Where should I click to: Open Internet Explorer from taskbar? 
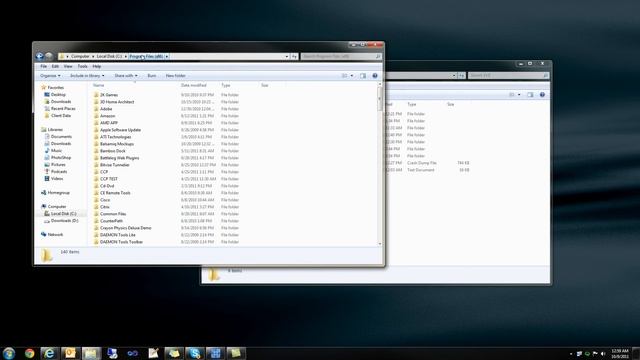[x=49, y=353]
